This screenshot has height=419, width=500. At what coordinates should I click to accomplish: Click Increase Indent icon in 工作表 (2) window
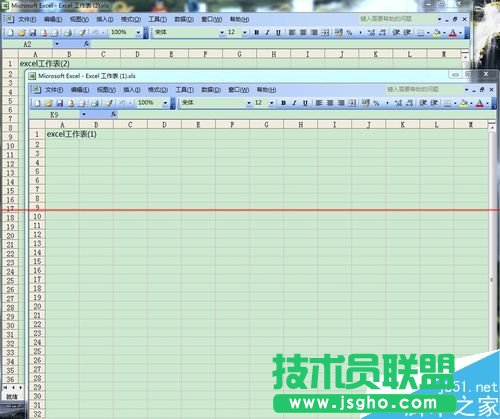tap(407, 33)
